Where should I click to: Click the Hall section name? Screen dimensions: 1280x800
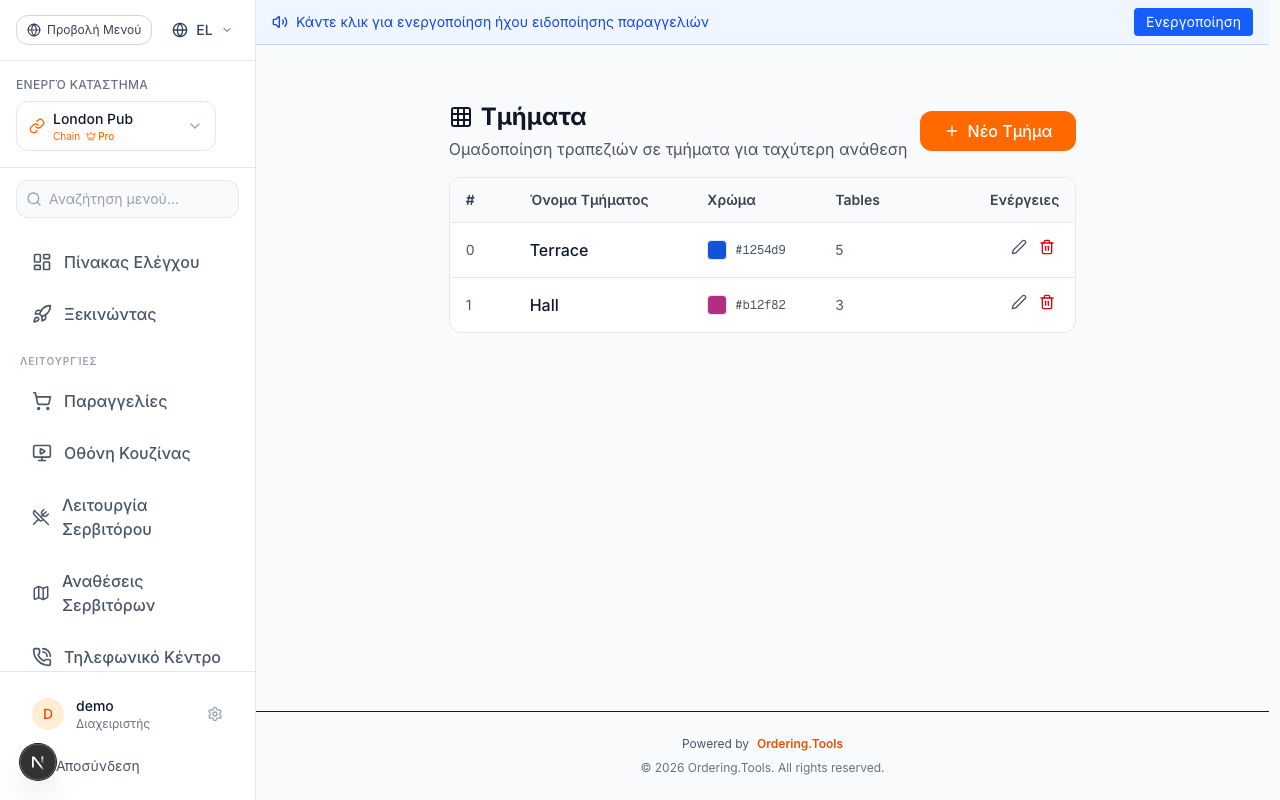[544, 305]
